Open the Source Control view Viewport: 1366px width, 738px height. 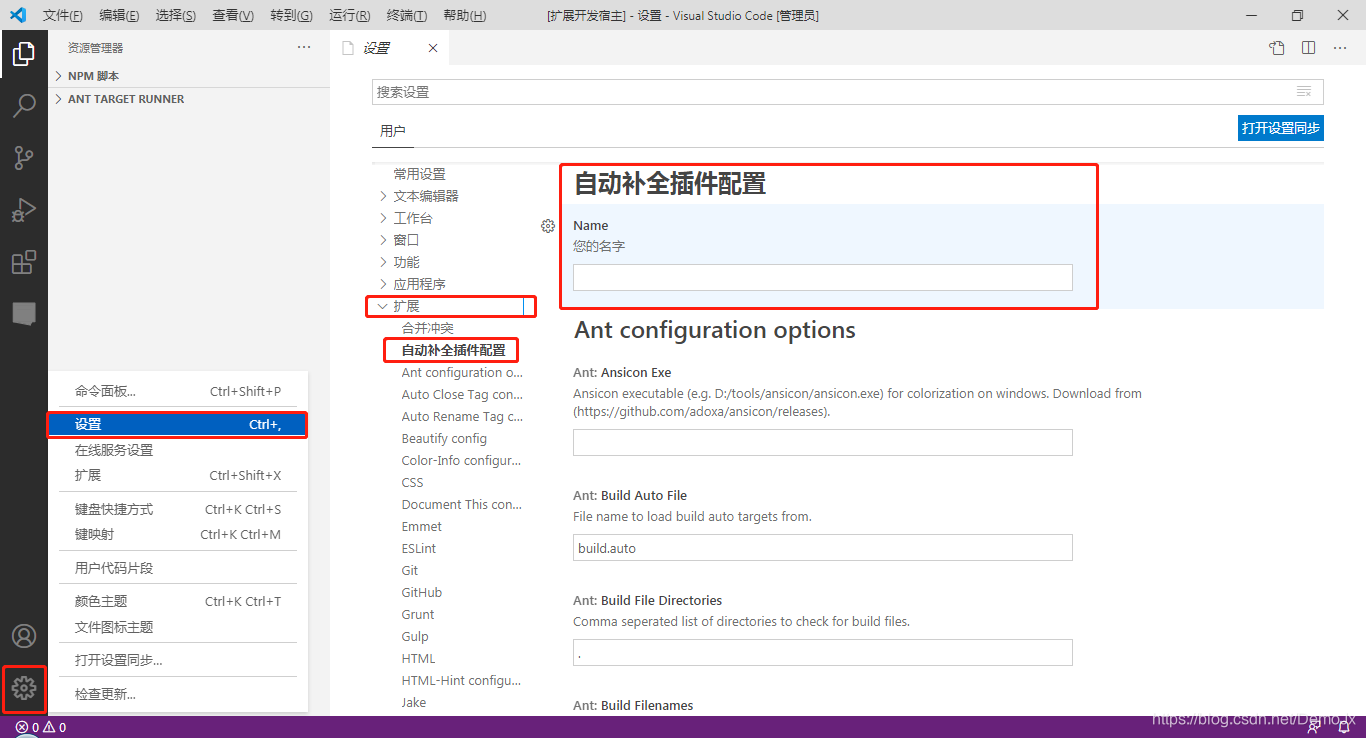(x=24, y=158)
